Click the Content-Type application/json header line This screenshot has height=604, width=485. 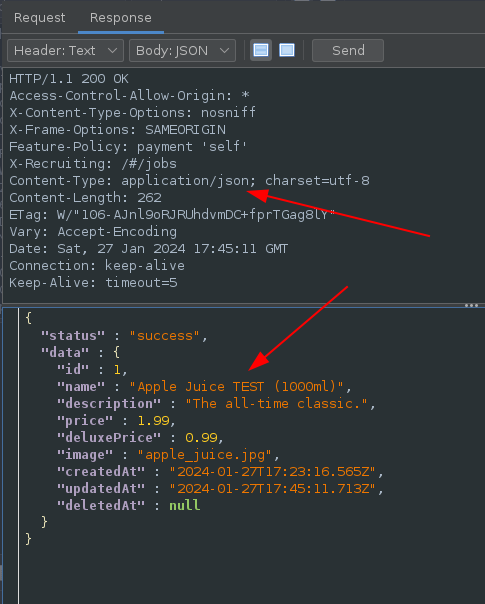189,181
